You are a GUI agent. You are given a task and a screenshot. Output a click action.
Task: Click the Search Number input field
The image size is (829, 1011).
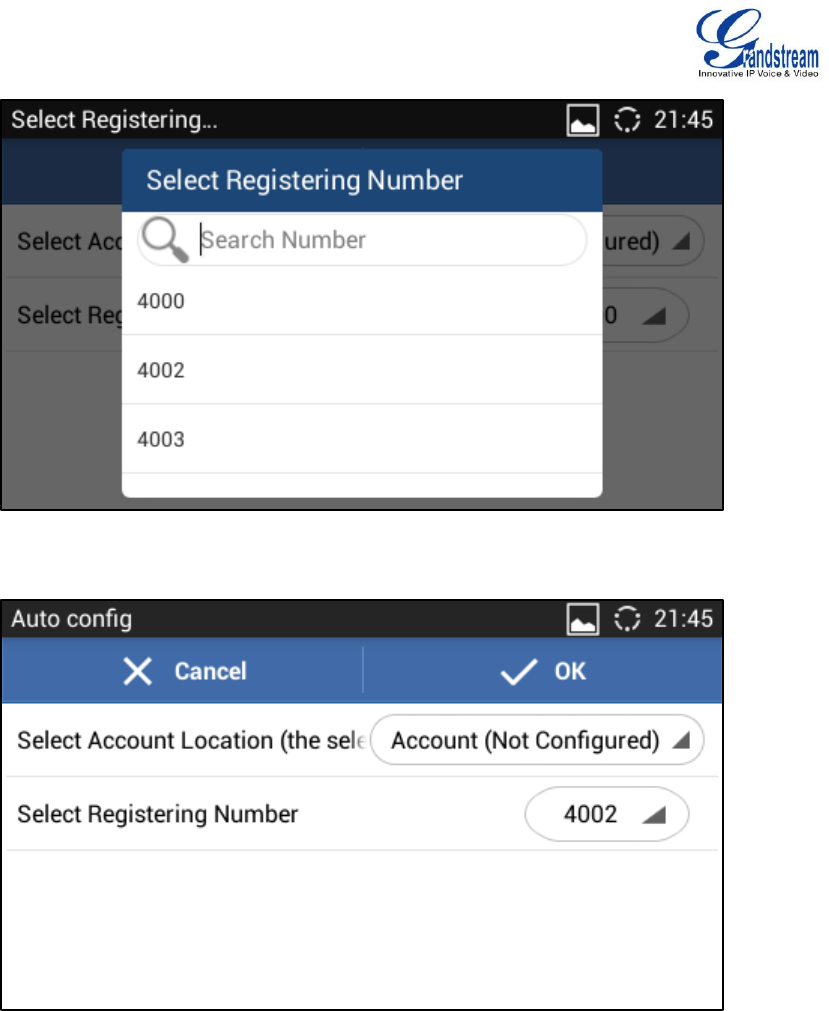tap(362, 240)
